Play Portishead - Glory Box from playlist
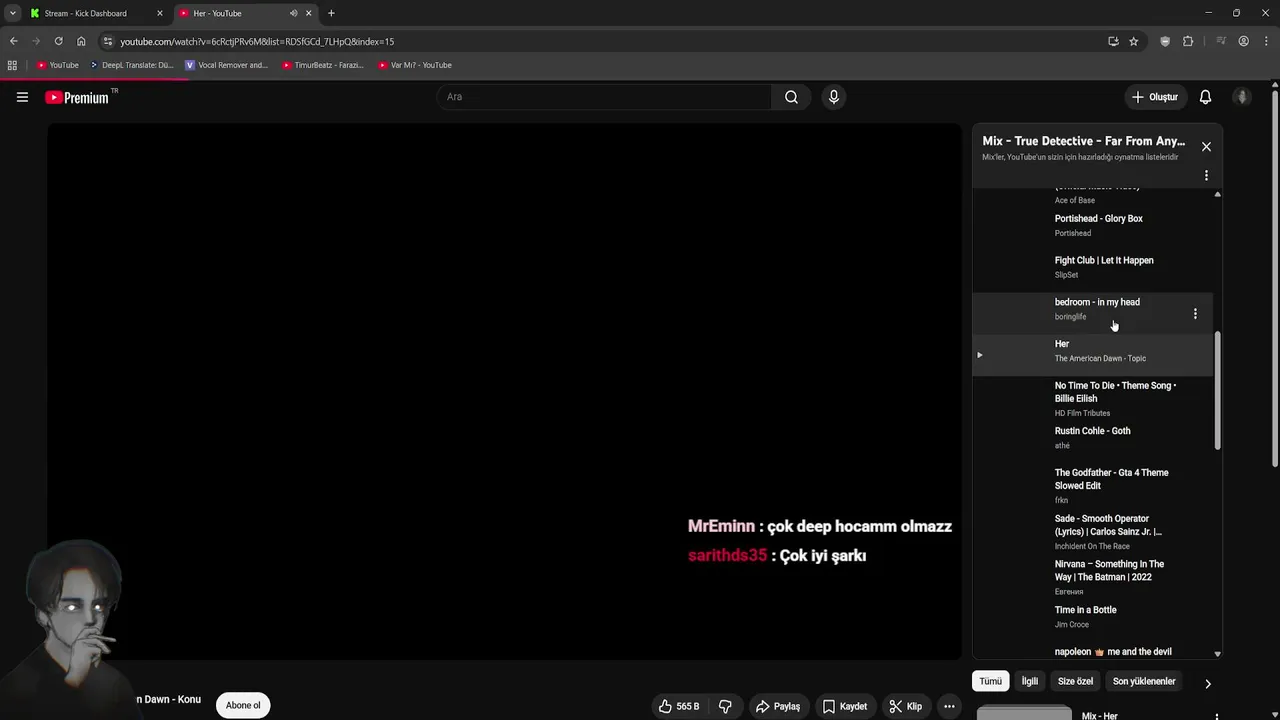The height and width of the screenshot is (720, 1280). click(1092, 225)
